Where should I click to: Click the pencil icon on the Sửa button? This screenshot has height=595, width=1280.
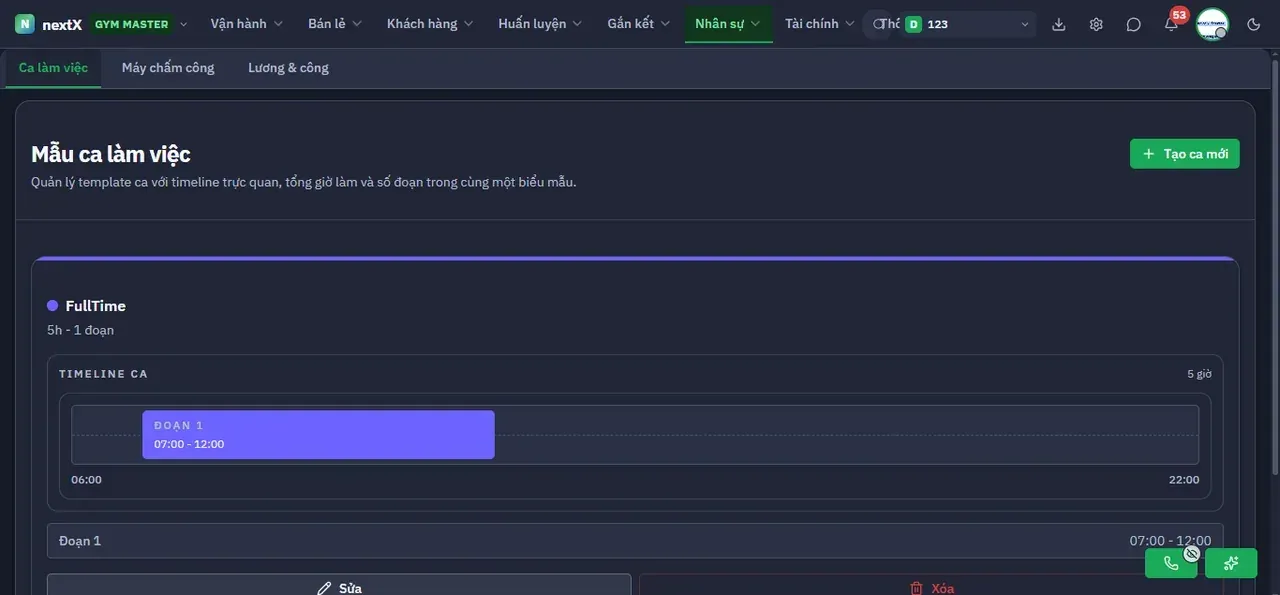[x=324, y=588]
